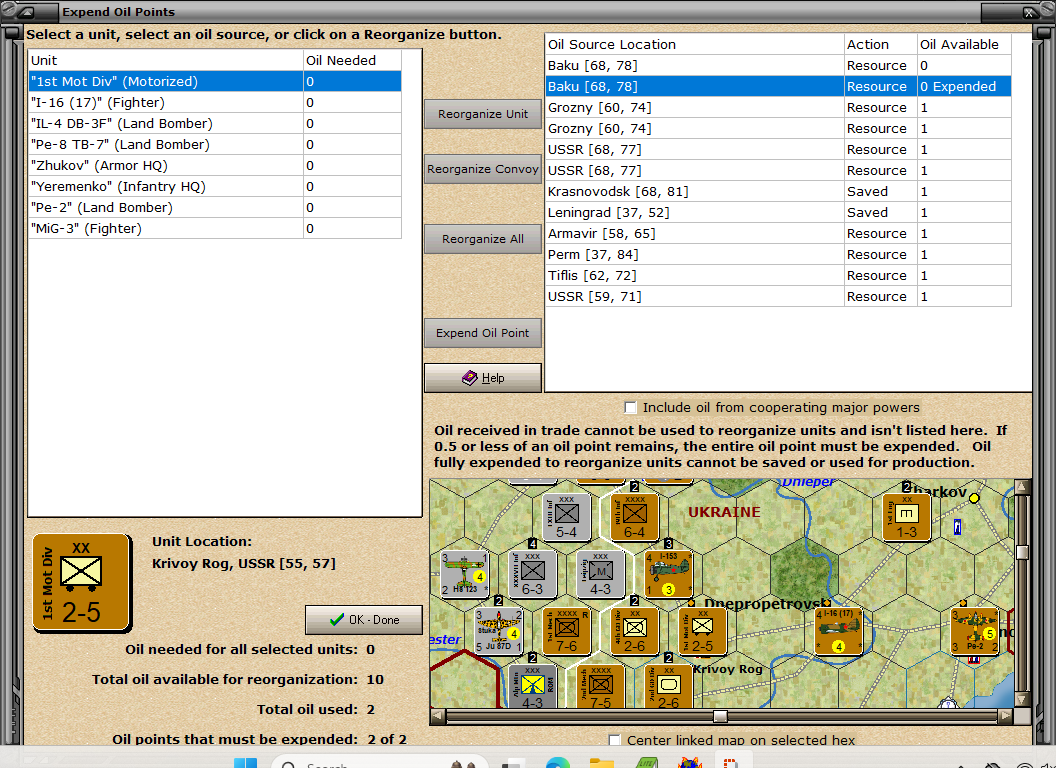Click the Pe-2 bomber counter on map
Viewport: 1056px width, 768px height.
[x=975, y=631]
